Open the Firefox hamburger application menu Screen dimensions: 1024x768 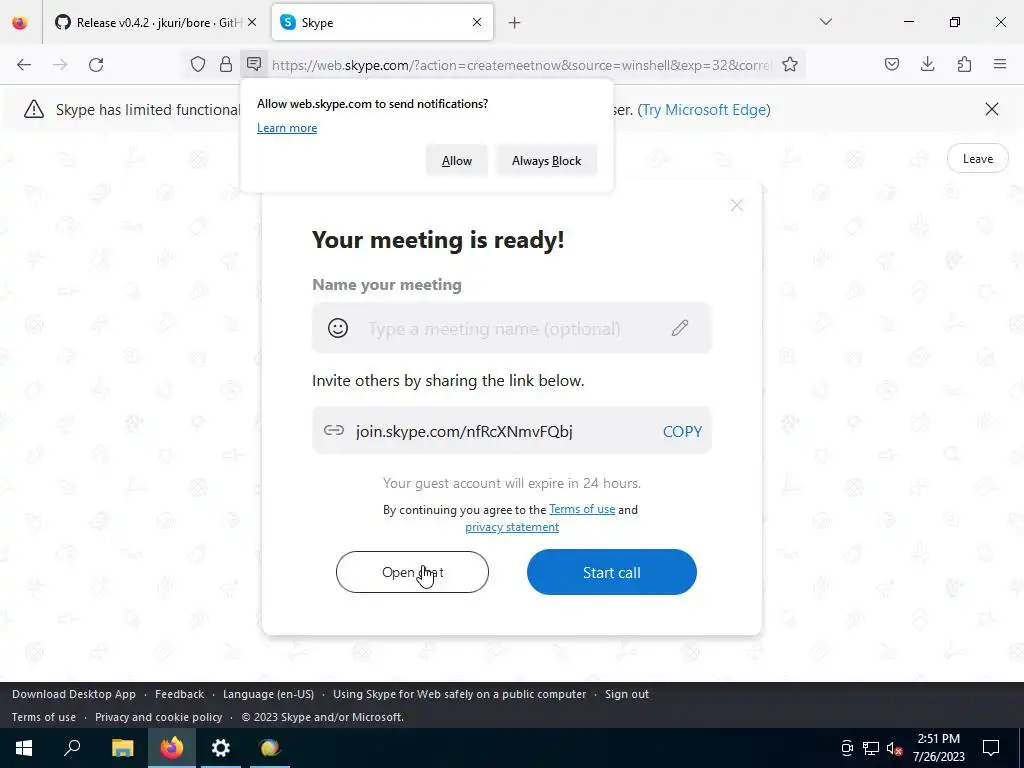(x=1000, y=64)
